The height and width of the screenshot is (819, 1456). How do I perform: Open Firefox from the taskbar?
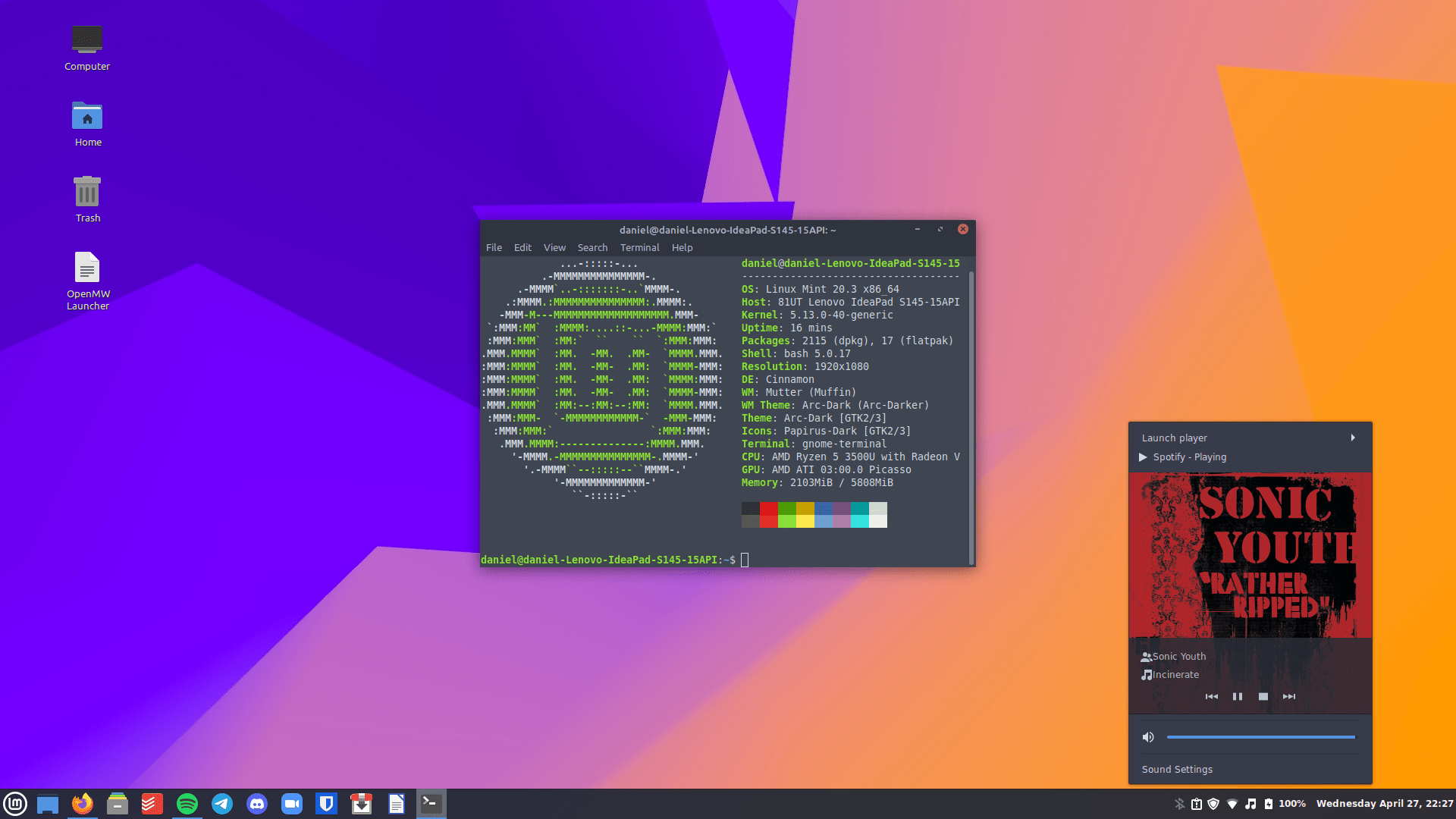pos(83,803)
